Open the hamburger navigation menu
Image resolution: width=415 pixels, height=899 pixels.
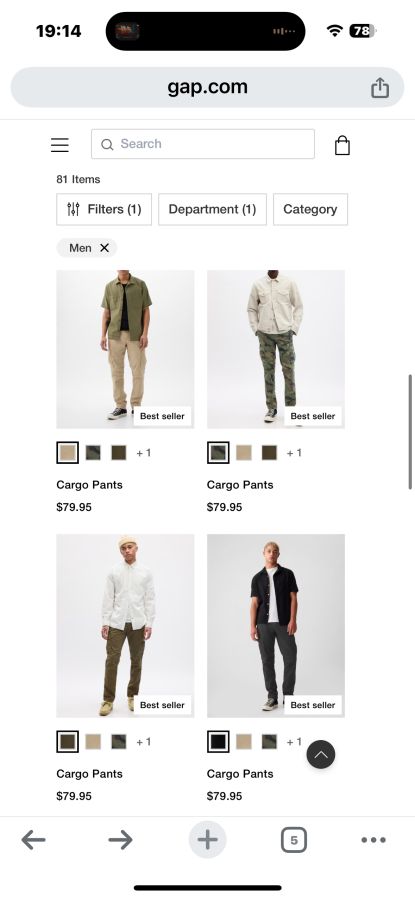(60, 145)
